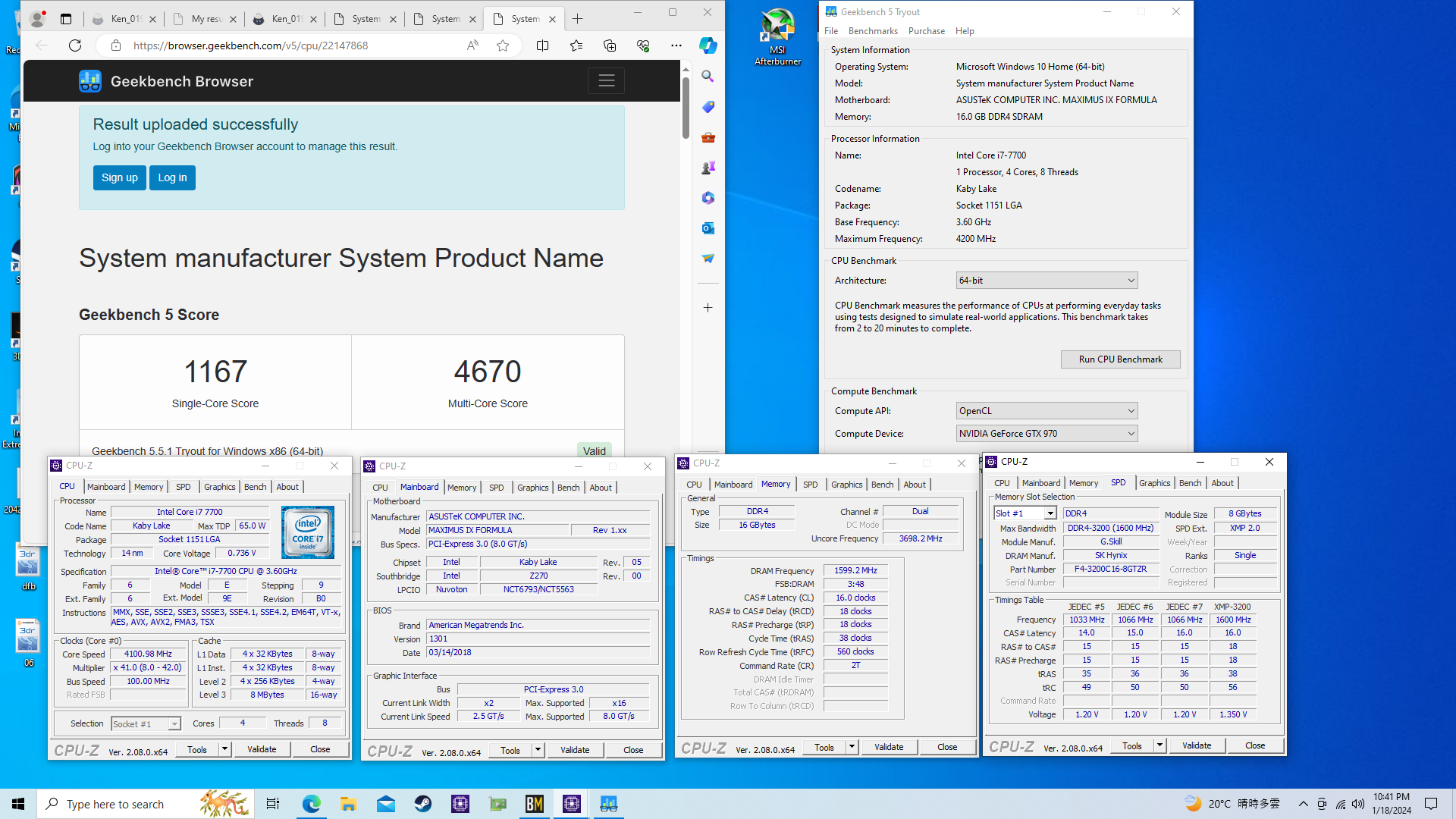The image size is (1456, 819).
Task: Open taskbar clock and date
Action: (x=1391, y=804)
